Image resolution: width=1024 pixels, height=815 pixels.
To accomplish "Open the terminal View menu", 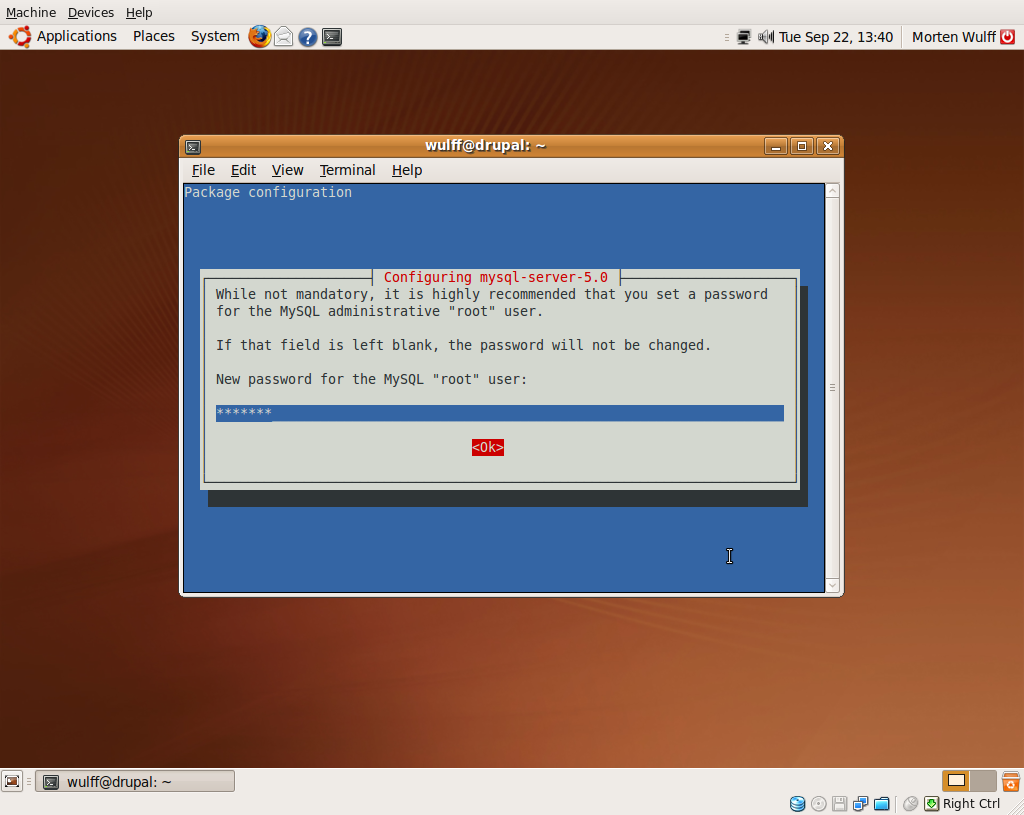I will click(x=287, y=170).
